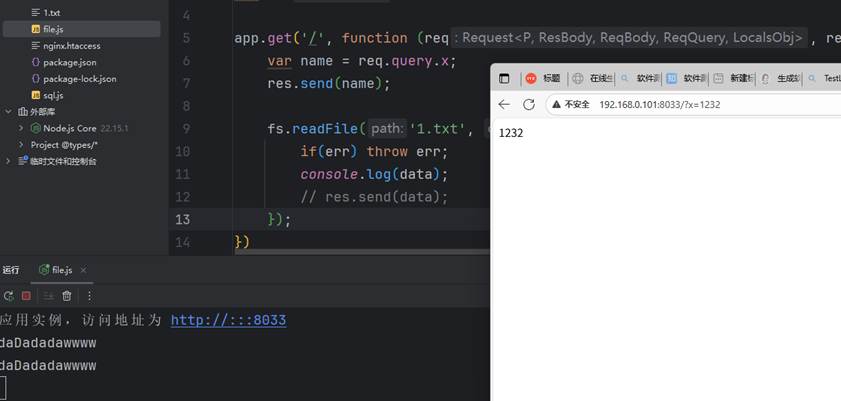Go back in the browser
Image resolution: width=841 pixels, height=401 pixels.
pos(504,105)
